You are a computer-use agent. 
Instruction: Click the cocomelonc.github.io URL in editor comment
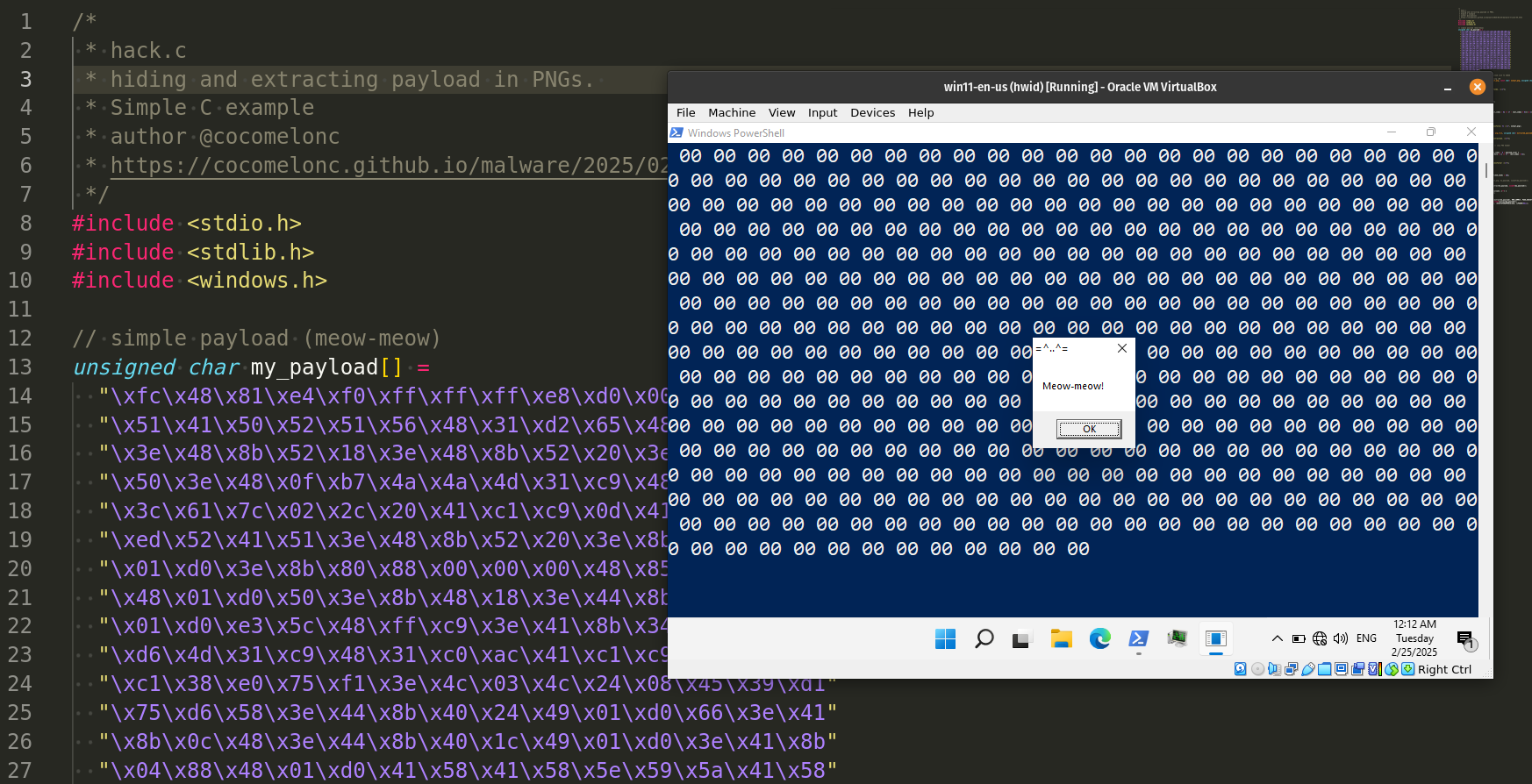click(390, 165)
